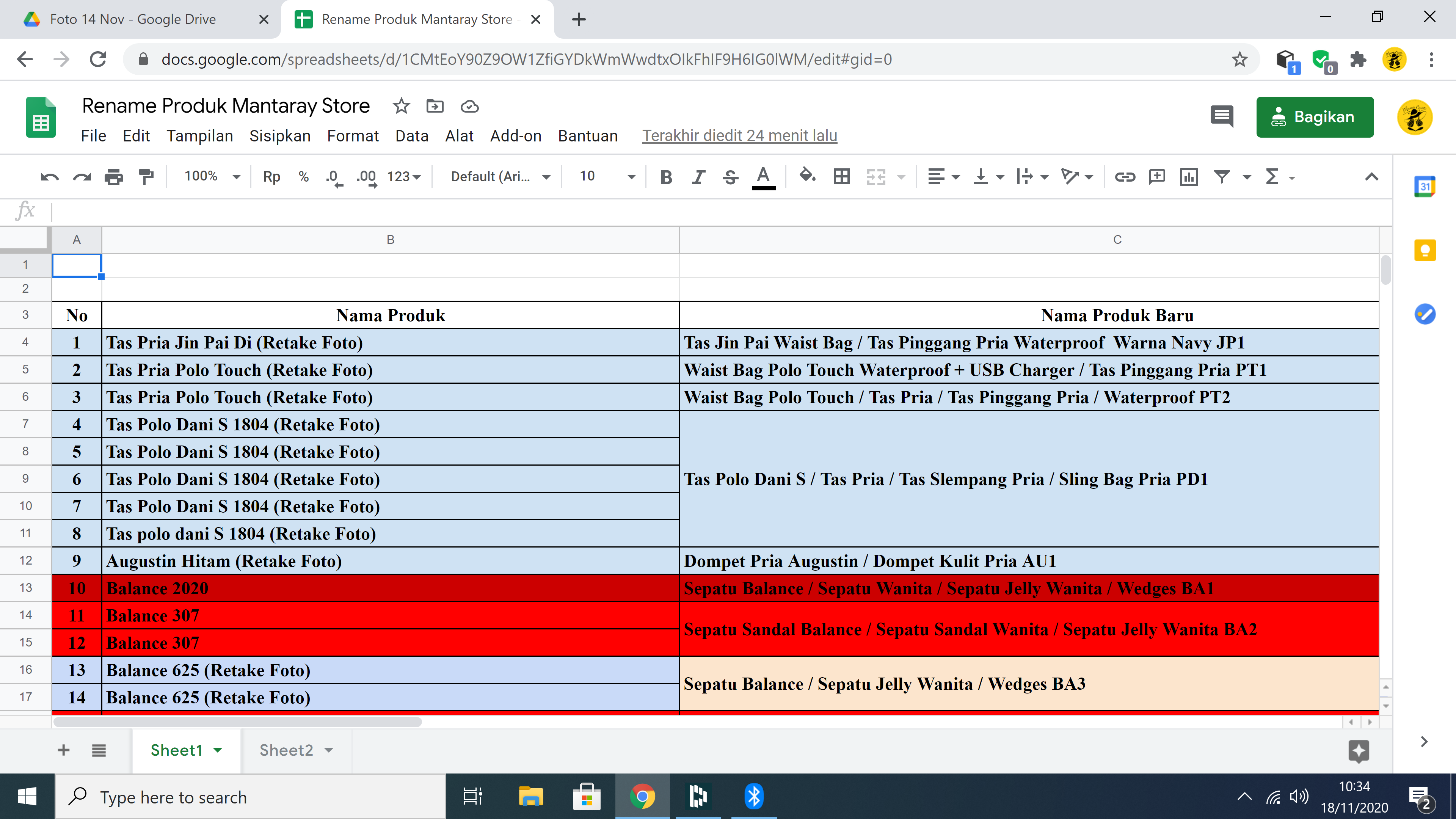Open Google Keep side panel

[x=1425, y=250]
